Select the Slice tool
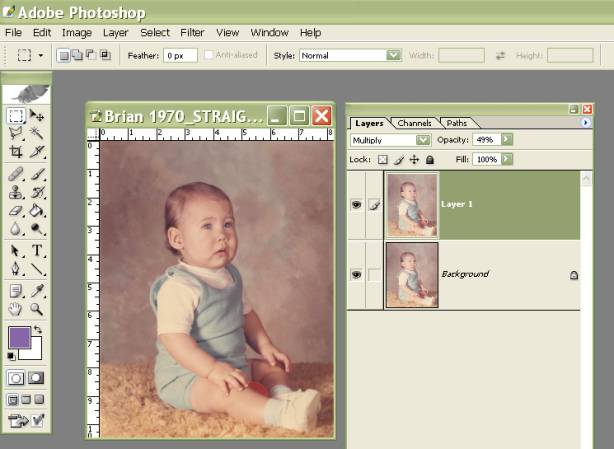The width and height of the screenshot is (614, 449). click(37, 151)
